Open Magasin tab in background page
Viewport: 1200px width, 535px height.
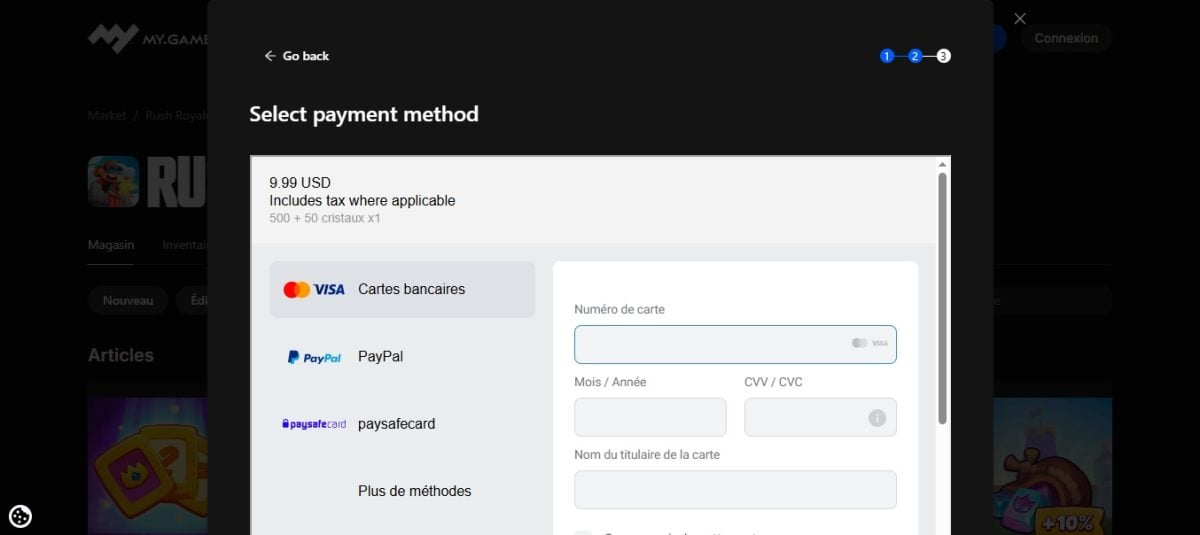[110, 245]
